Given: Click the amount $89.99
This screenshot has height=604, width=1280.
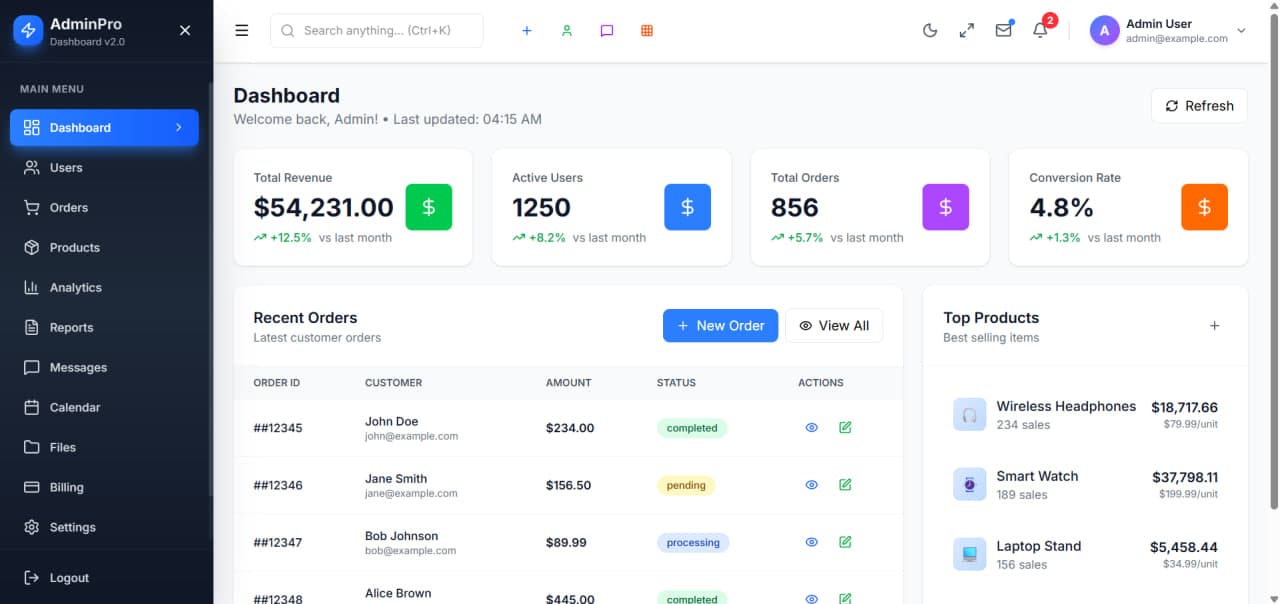Looking at the screenshot, I should click(566, 542).
